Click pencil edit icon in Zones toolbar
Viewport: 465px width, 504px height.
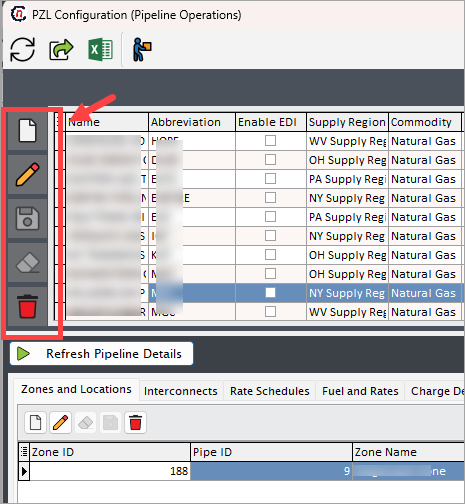[x=60, y=422]
